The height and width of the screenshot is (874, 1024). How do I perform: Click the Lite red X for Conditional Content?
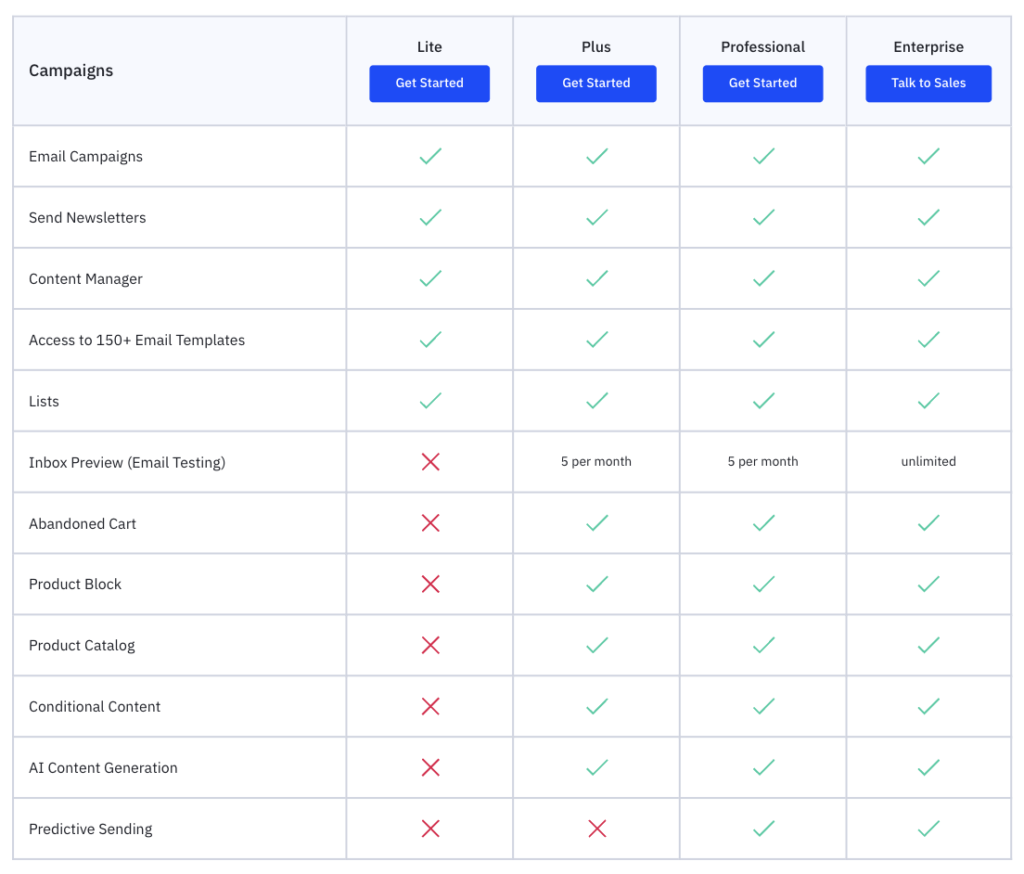(x=430, y=706)
